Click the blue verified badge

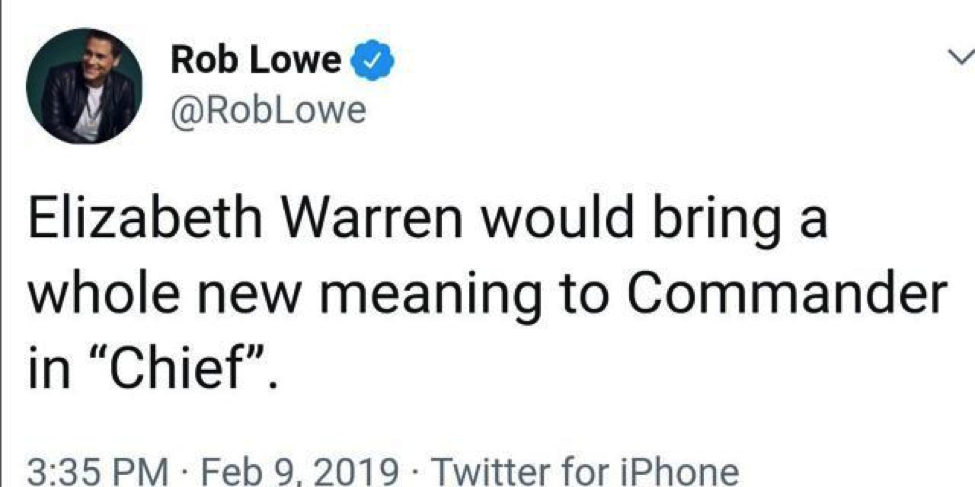(x=370, y=63)
